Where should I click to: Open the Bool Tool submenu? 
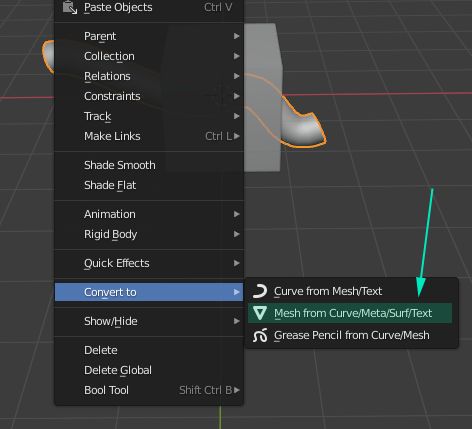149,390
